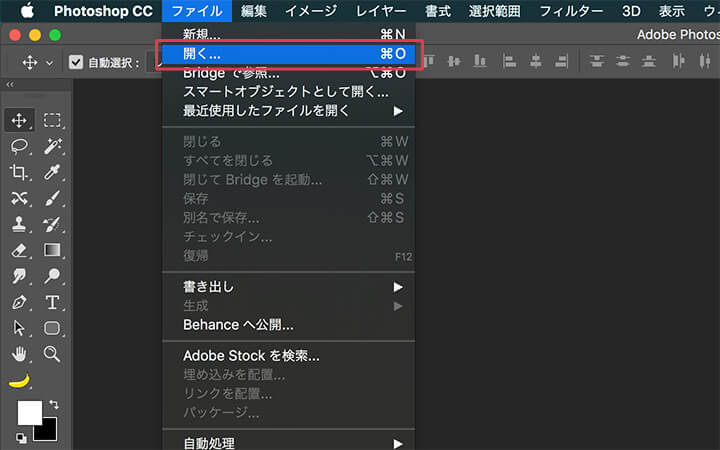
Task: Select the Content-Aware Move tool with crossed arrows
Action: click(19, 198)
